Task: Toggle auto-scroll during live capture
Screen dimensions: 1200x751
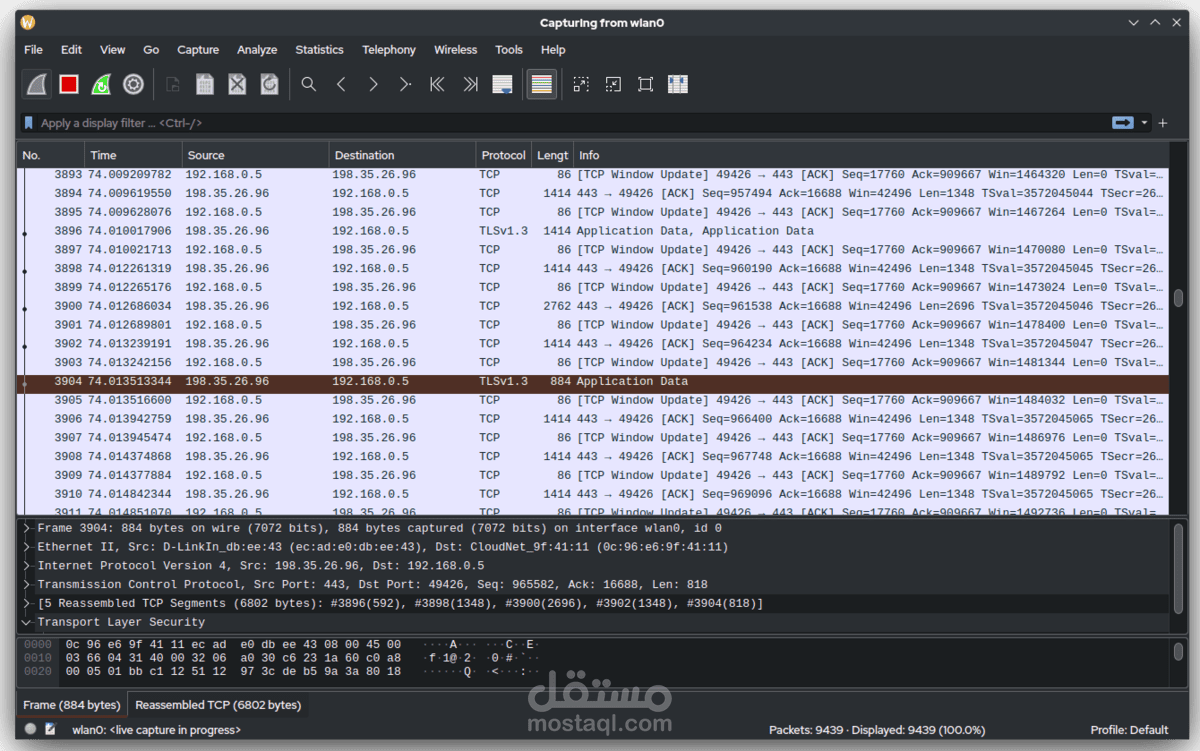Action: pos(502,85)
